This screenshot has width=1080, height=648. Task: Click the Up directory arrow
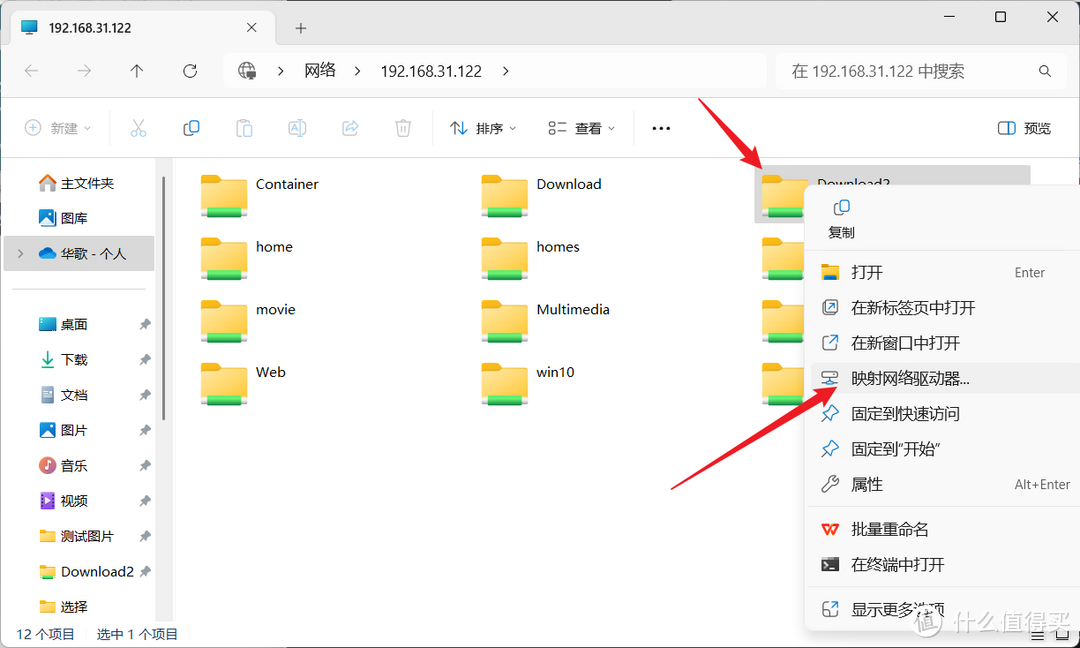coord(137,71)
